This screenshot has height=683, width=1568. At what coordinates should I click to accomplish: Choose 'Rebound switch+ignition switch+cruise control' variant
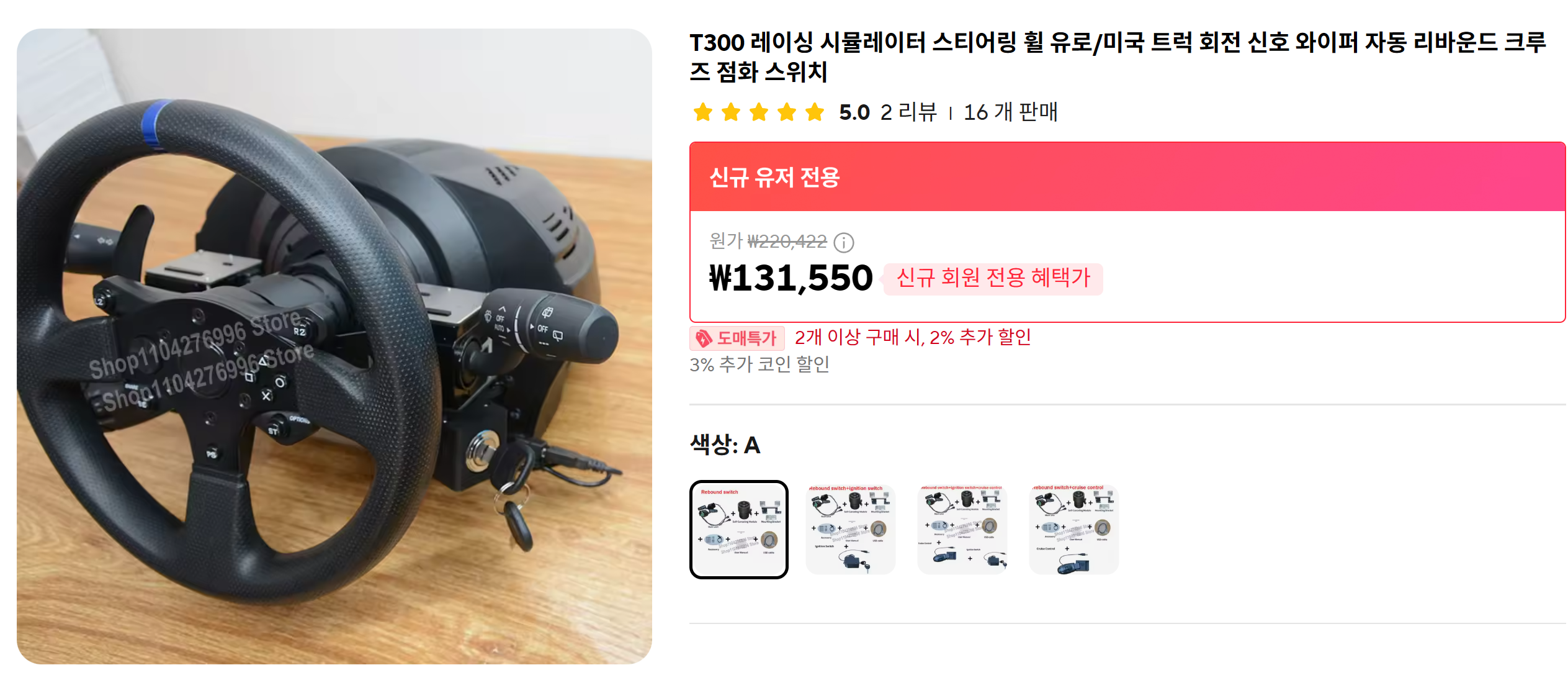click(962, 530)
